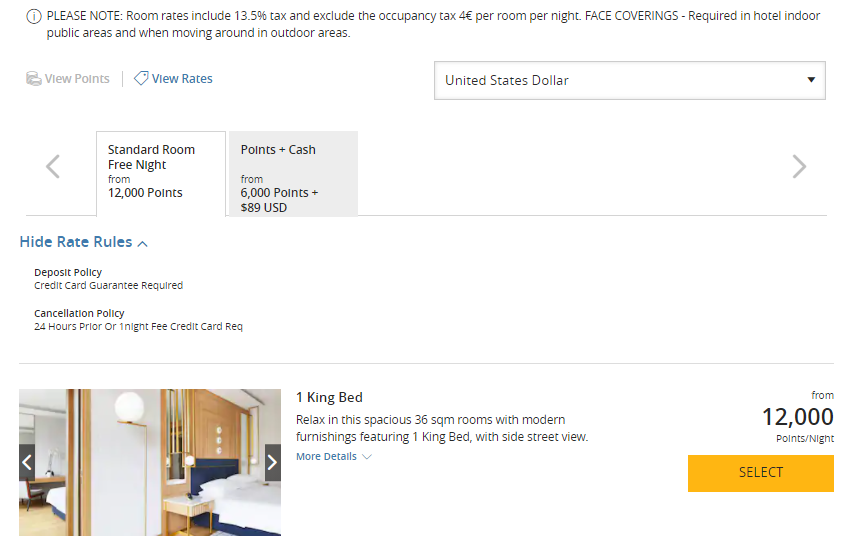The width and height of the screenshot is (866, 549).
Task: Click the info icon beside PLEASE NOTE
Action: (34, 17)
